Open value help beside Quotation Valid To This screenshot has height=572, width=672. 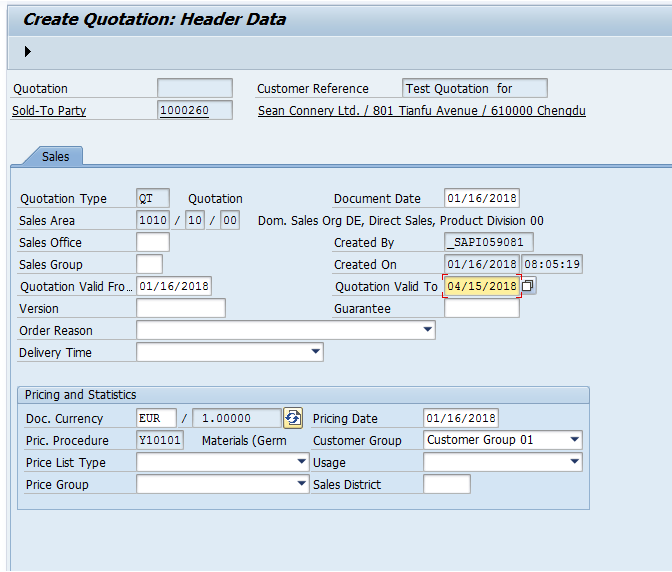pyautogui.click(x=528, y=286)
